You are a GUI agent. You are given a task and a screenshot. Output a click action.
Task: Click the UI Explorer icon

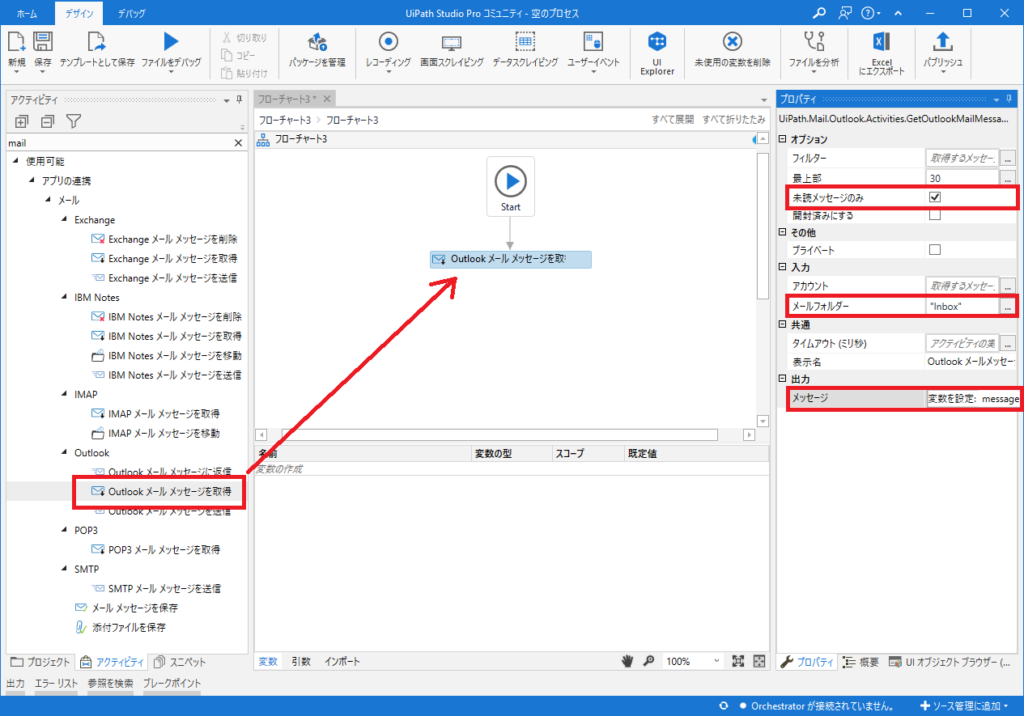pyautogui.click(x=657, y=41)
